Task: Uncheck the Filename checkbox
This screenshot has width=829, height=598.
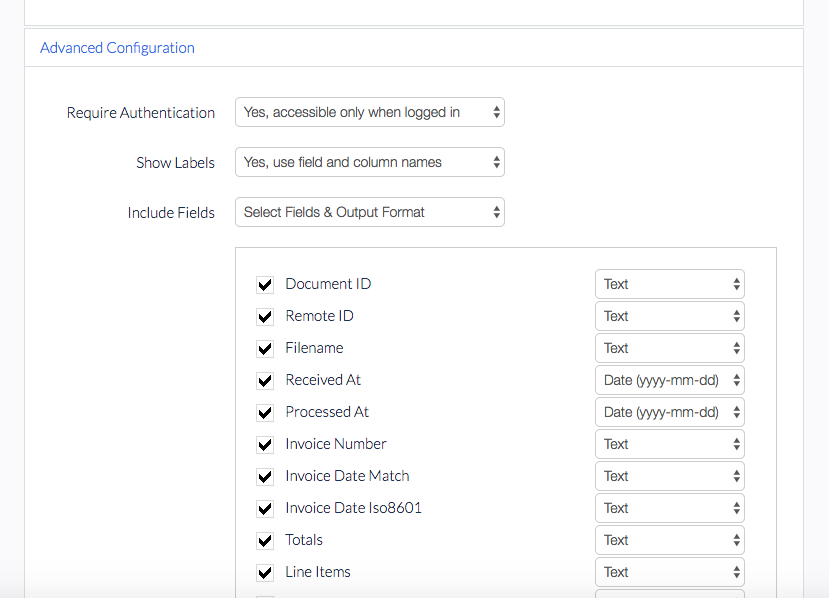Action: [x=265, y=348]
